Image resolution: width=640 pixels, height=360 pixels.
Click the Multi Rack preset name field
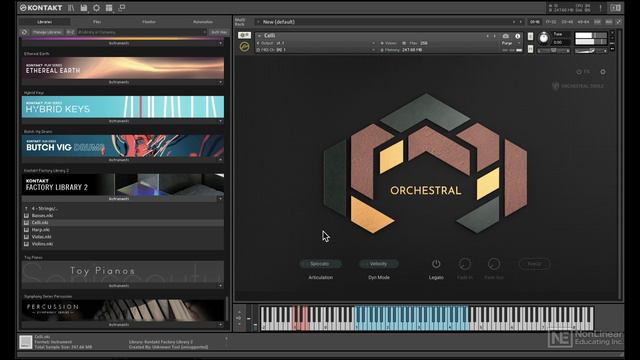[x=390, y=22]
